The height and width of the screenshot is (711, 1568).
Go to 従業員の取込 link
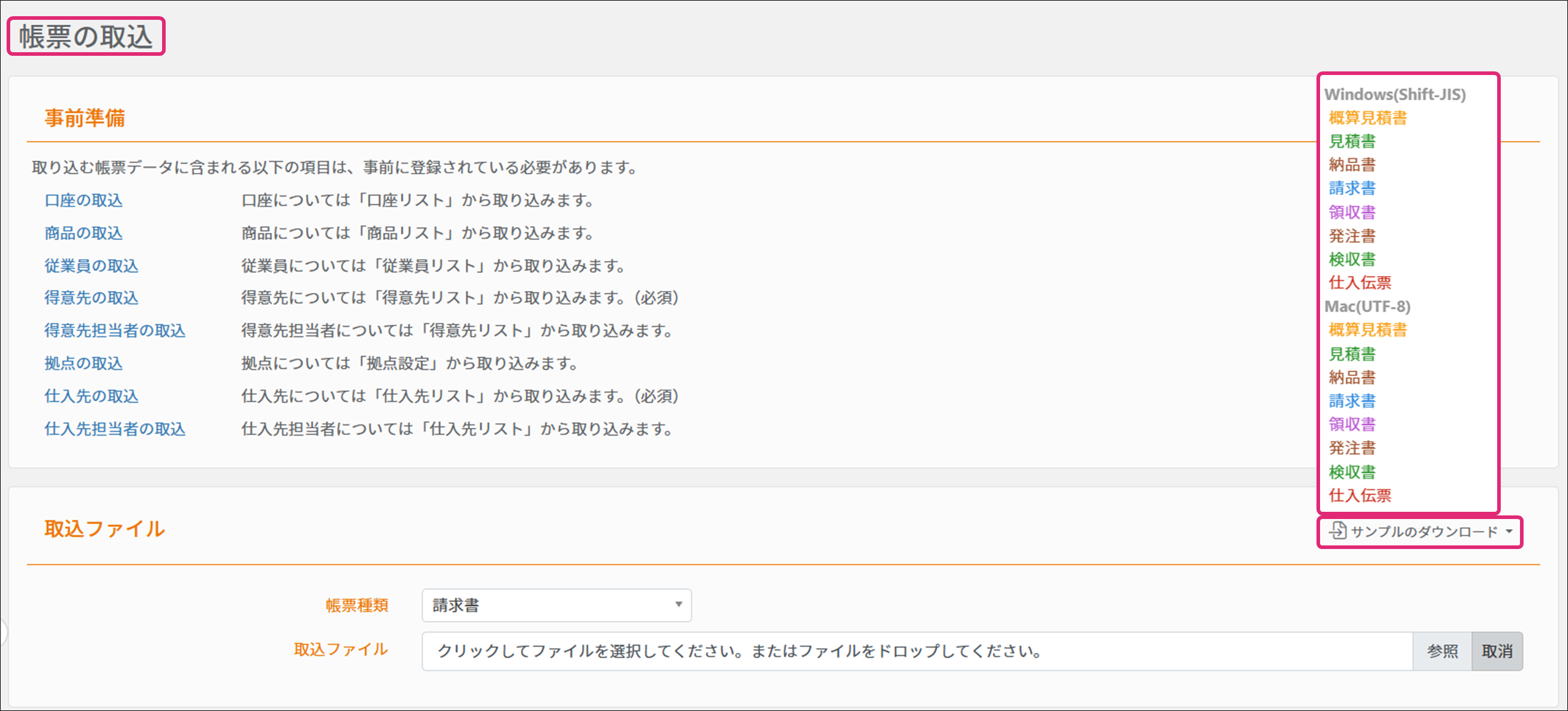click(91, 266)
